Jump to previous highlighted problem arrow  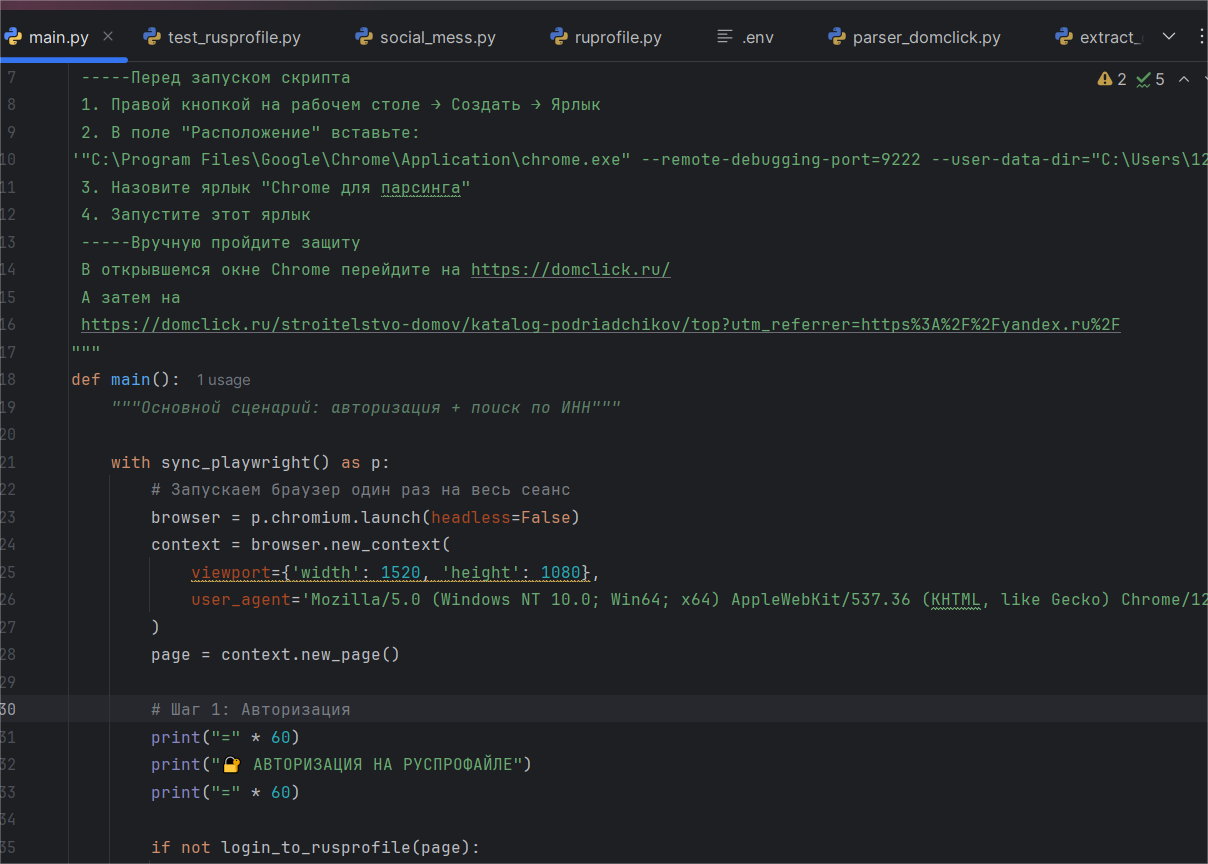click(1184, 79)
